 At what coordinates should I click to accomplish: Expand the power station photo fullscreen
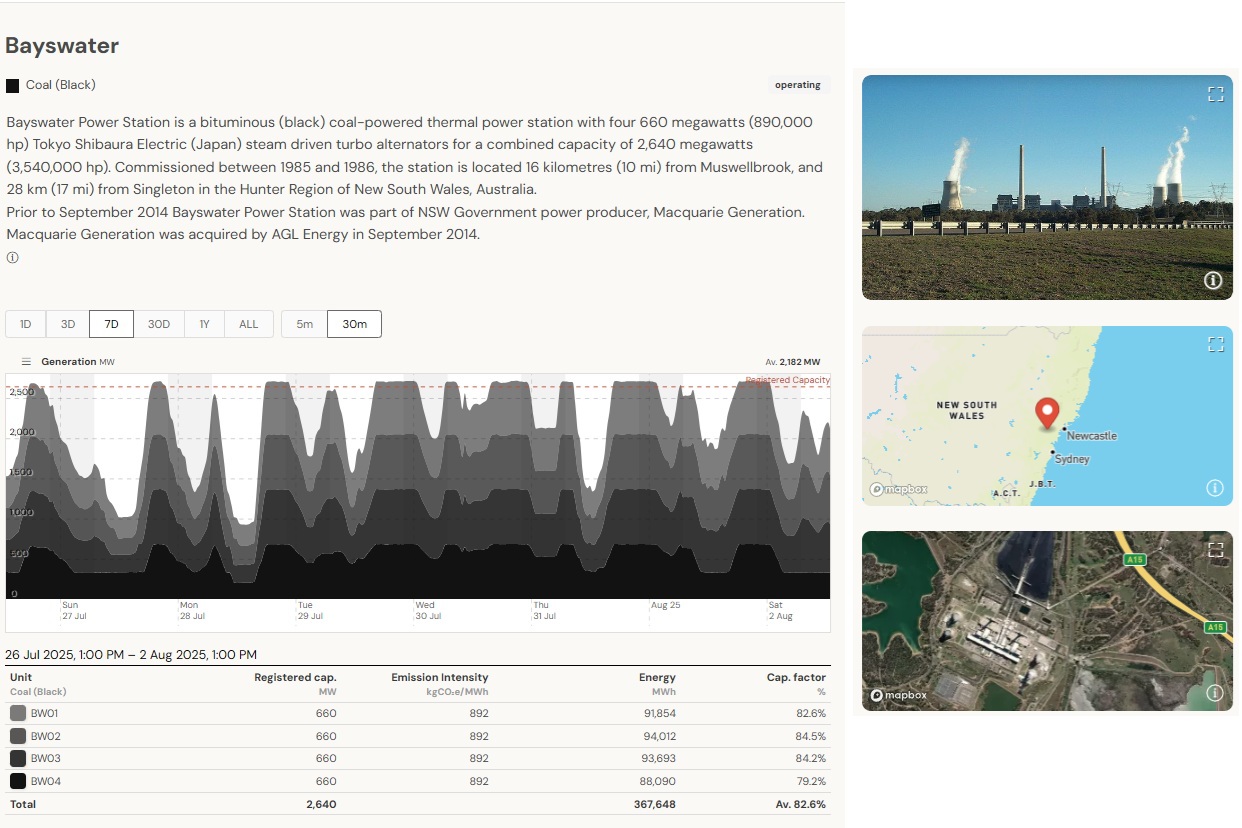(1215, 94)
